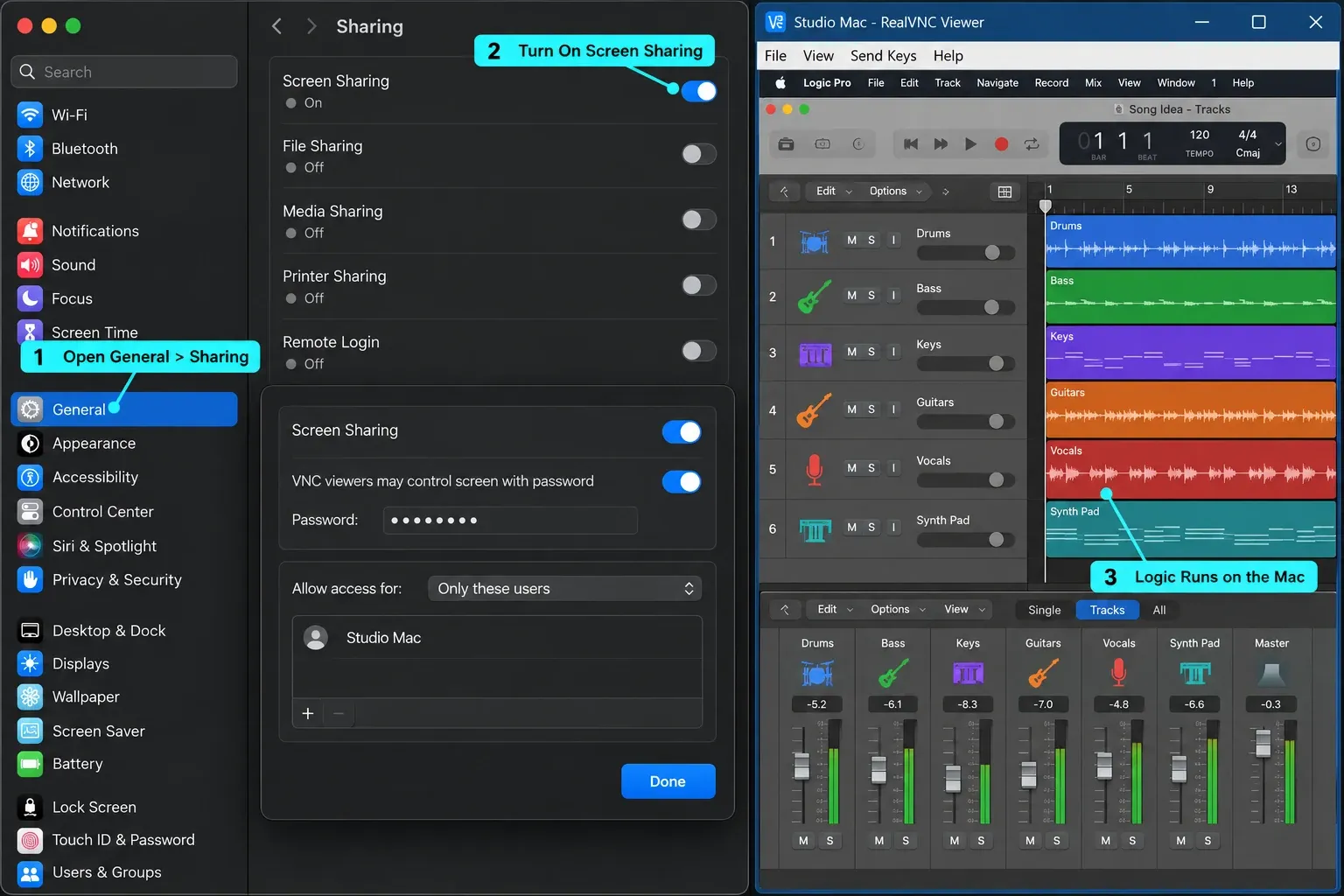Click the Master channel icon in mixer

click(x=1270, y=673)
